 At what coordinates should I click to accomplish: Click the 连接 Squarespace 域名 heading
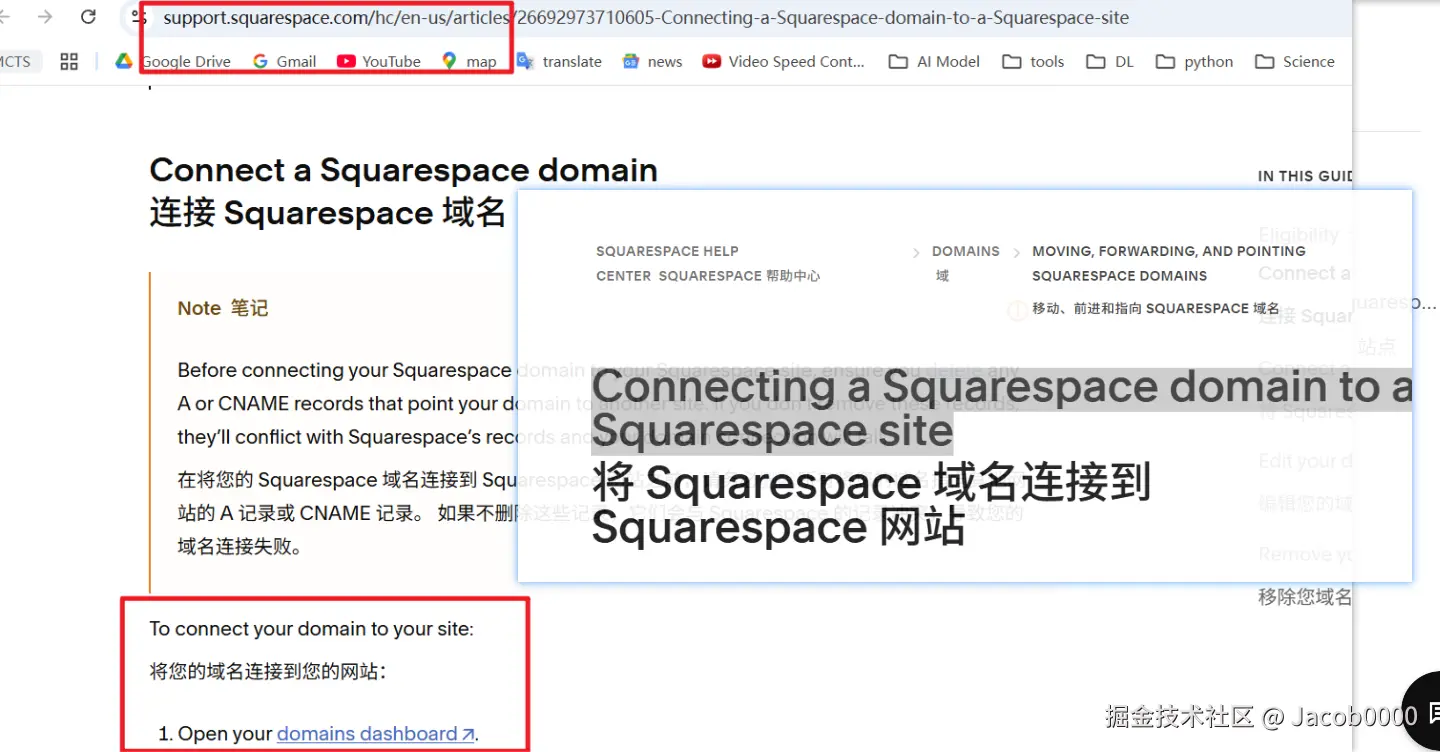(328, 213)
